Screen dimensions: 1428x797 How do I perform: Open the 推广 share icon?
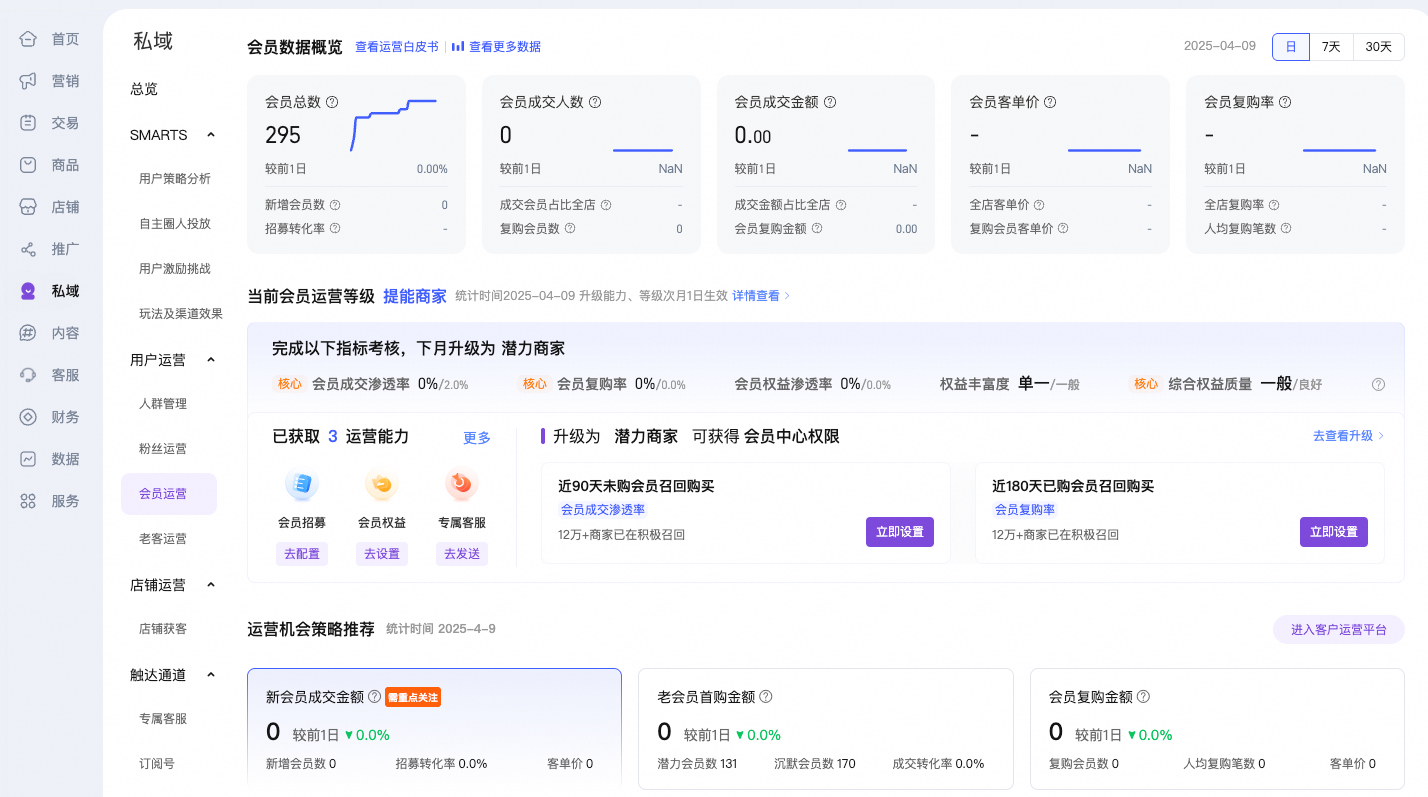[29, 249]
